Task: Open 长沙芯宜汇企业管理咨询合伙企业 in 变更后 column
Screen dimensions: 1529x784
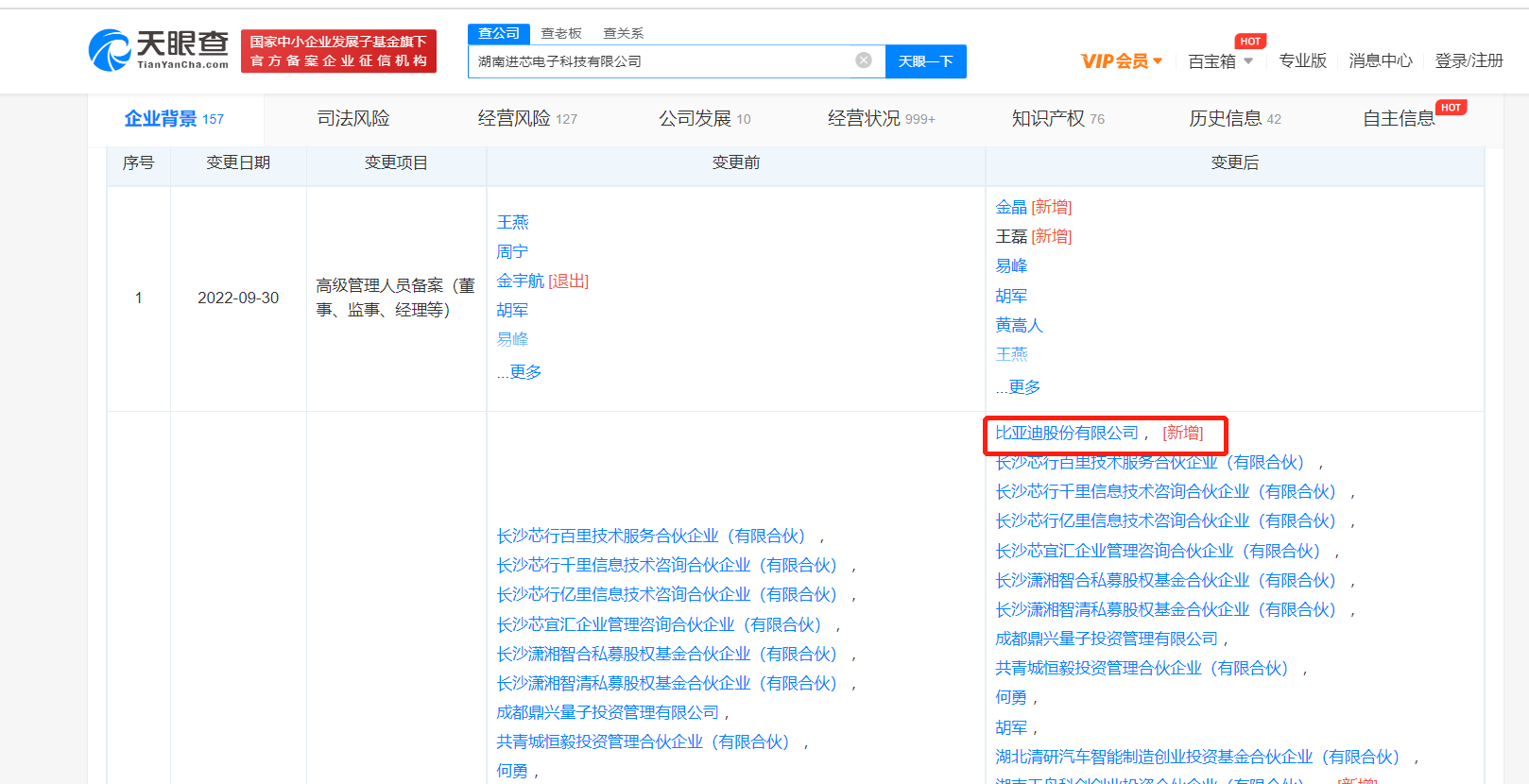Action: click(1159, 551)
